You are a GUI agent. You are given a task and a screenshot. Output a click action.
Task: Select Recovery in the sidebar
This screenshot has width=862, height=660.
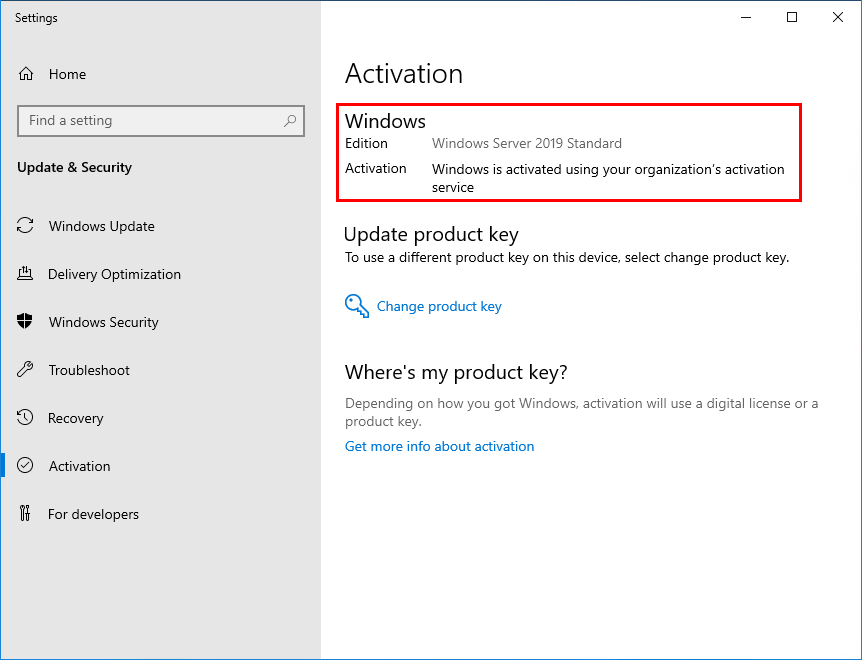tap(75, 418)
